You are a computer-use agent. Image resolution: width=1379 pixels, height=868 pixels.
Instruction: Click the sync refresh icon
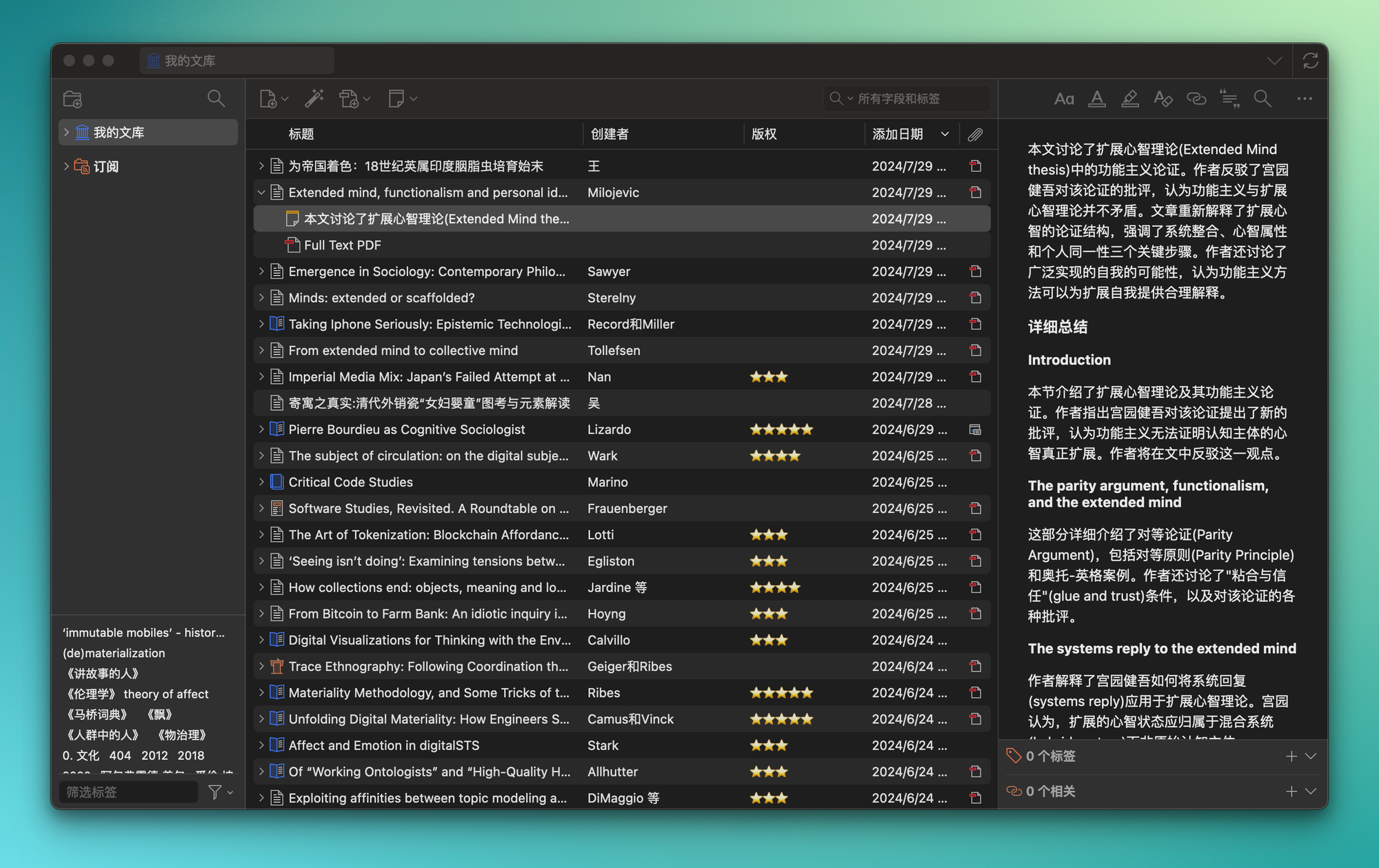pos(1310,61)
